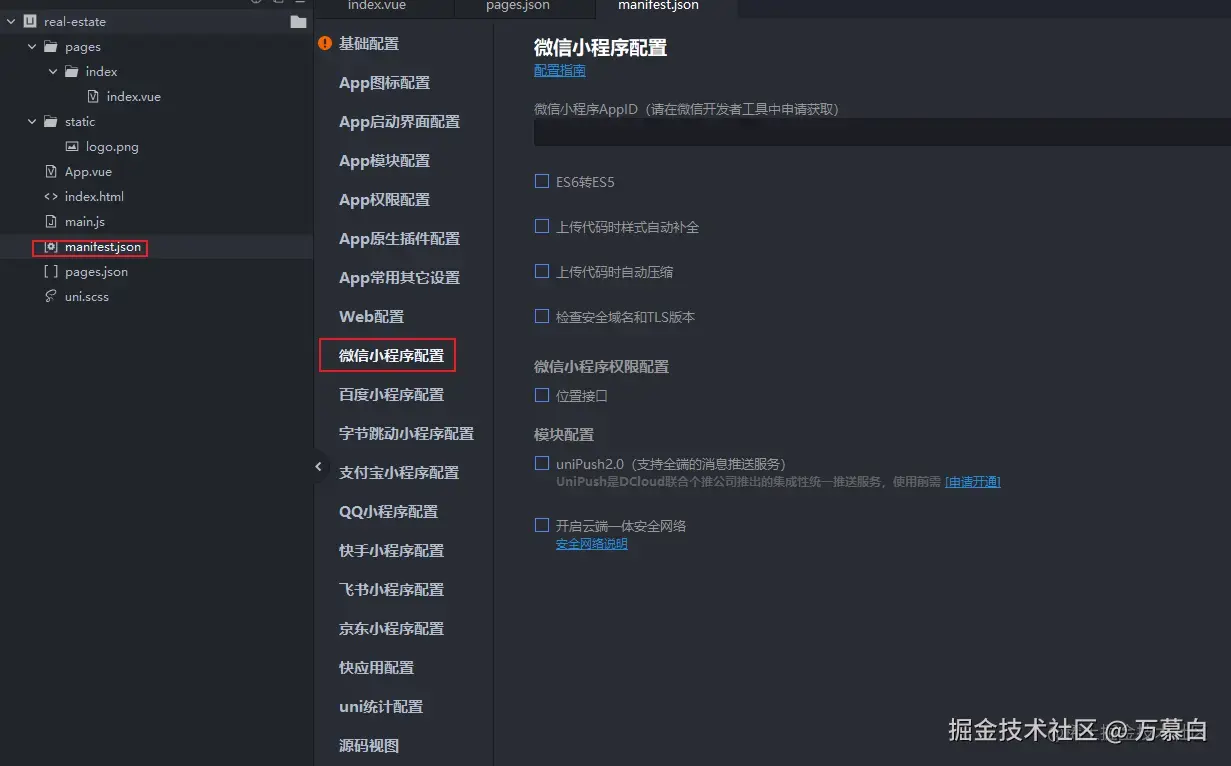
Task: Check 上传代码时自动压缩 option
Action: (542, 271)
